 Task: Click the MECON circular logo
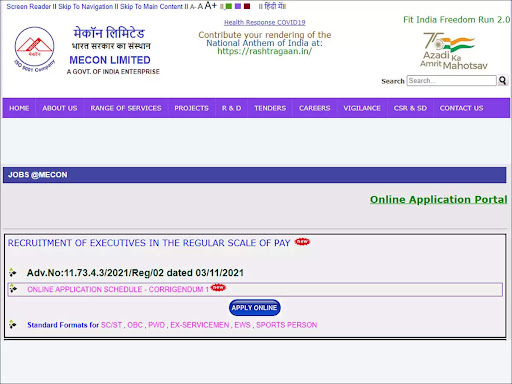[35, 49]
